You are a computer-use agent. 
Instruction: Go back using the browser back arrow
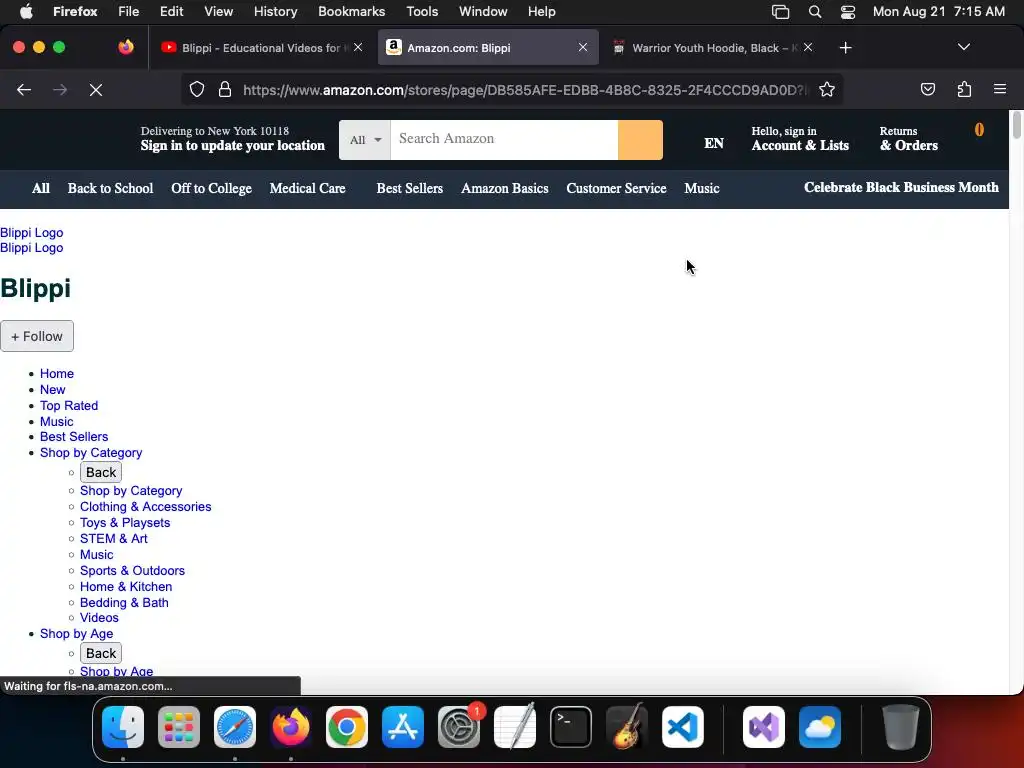(24, 90)
